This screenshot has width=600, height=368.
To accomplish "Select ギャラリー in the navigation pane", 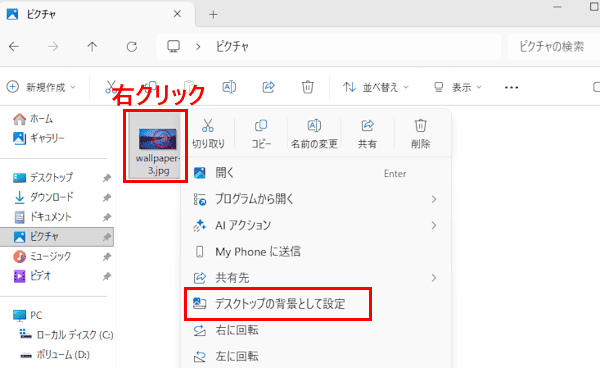I will pyautogui.click(x=39, y=138).
